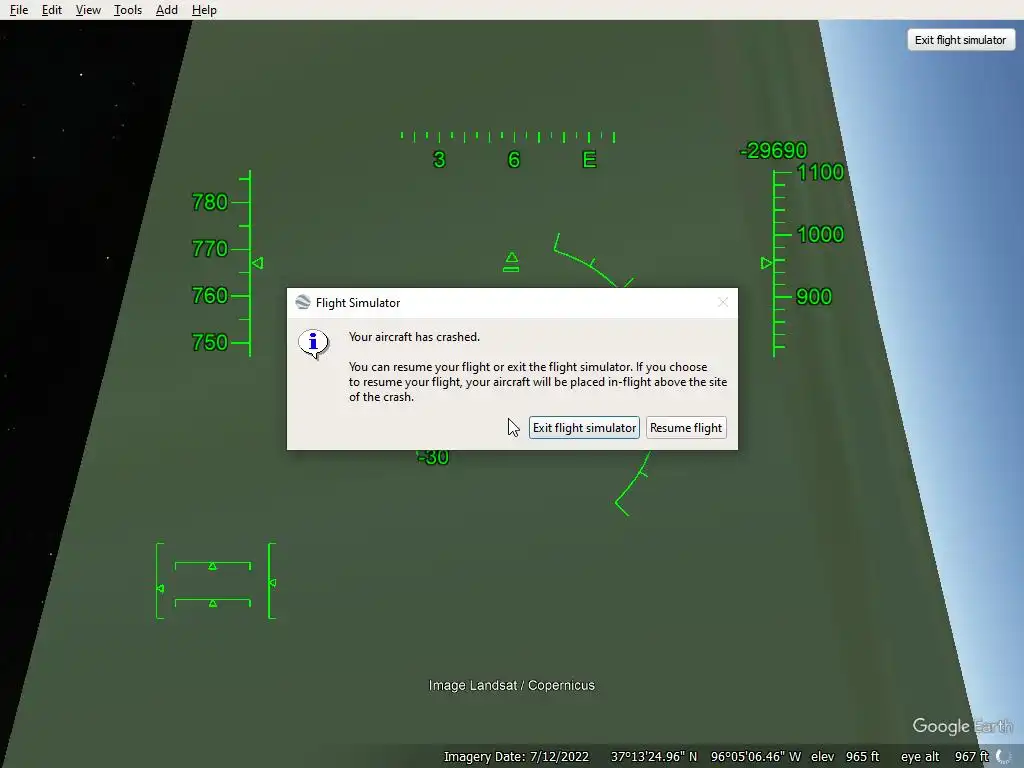Click Exit flight simulator in the crash dialog

pyautogui.click(x=584, y=428)
